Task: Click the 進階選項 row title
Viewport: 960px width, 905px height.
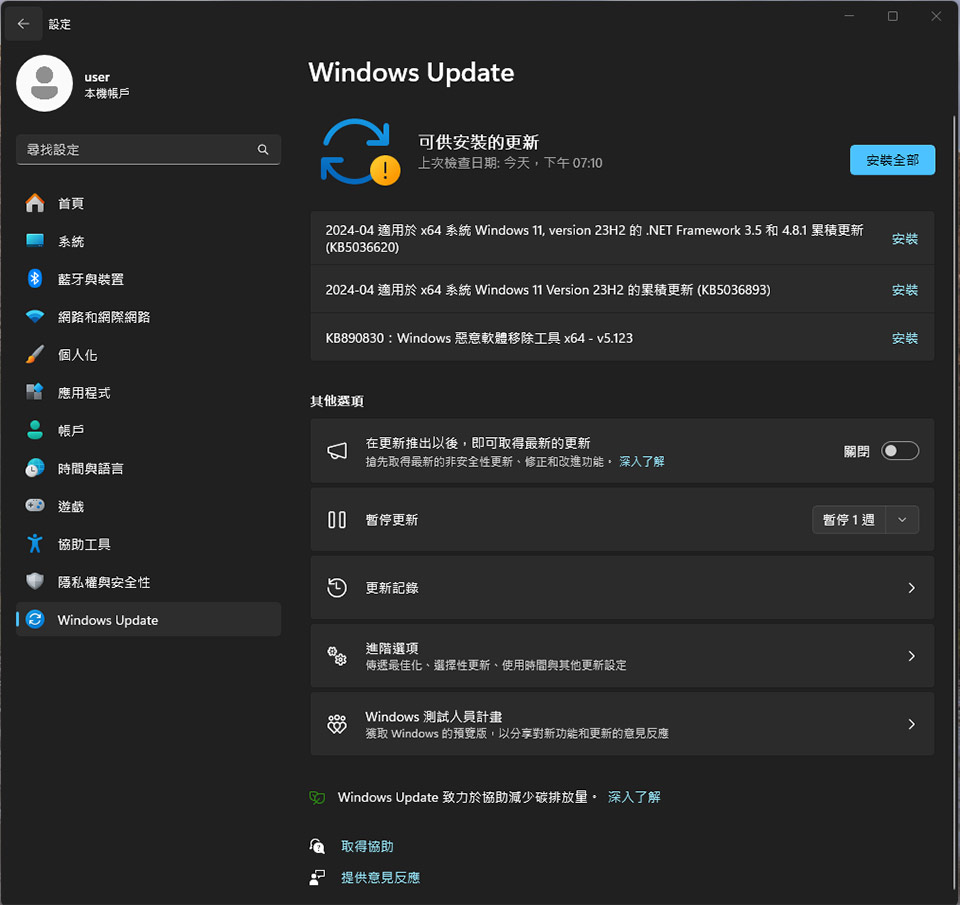Action: click(392, 648)
